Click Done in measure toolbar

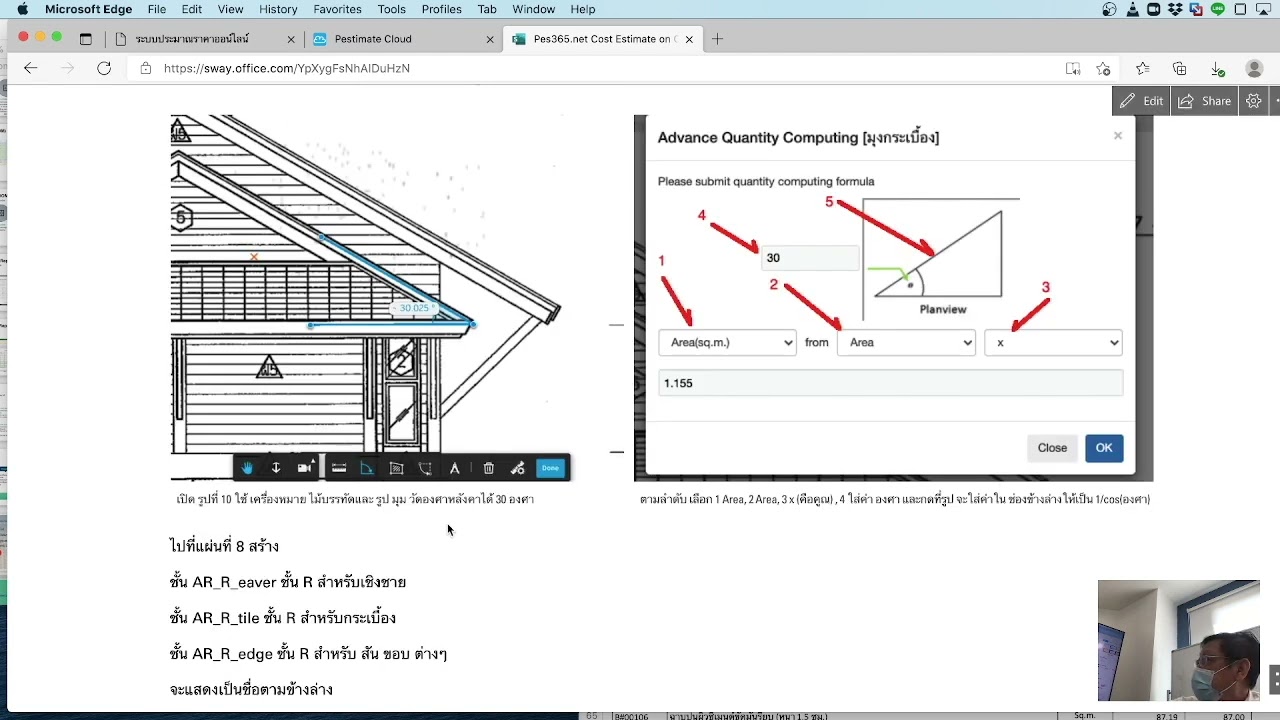[550, 468]
